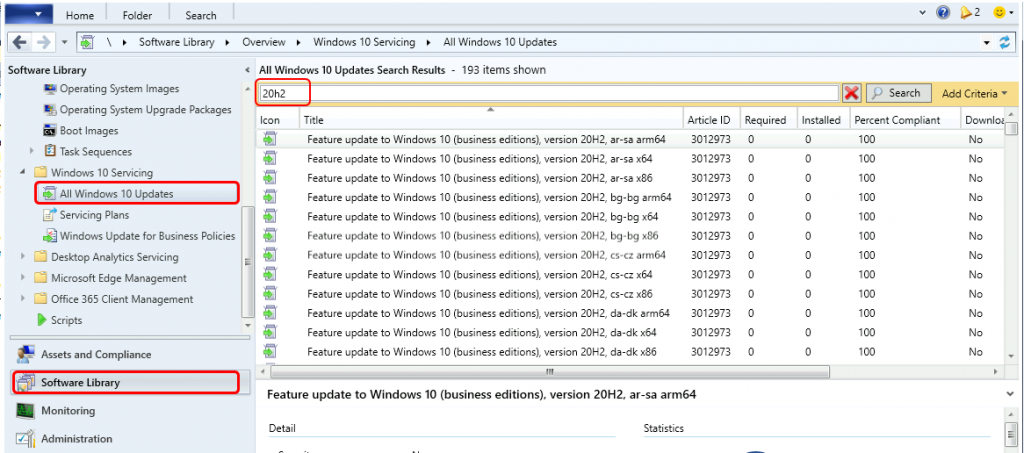Click the Windows 10 Servicing breadcrumb
Screen dimensions: 1024x453
point(364,42)
